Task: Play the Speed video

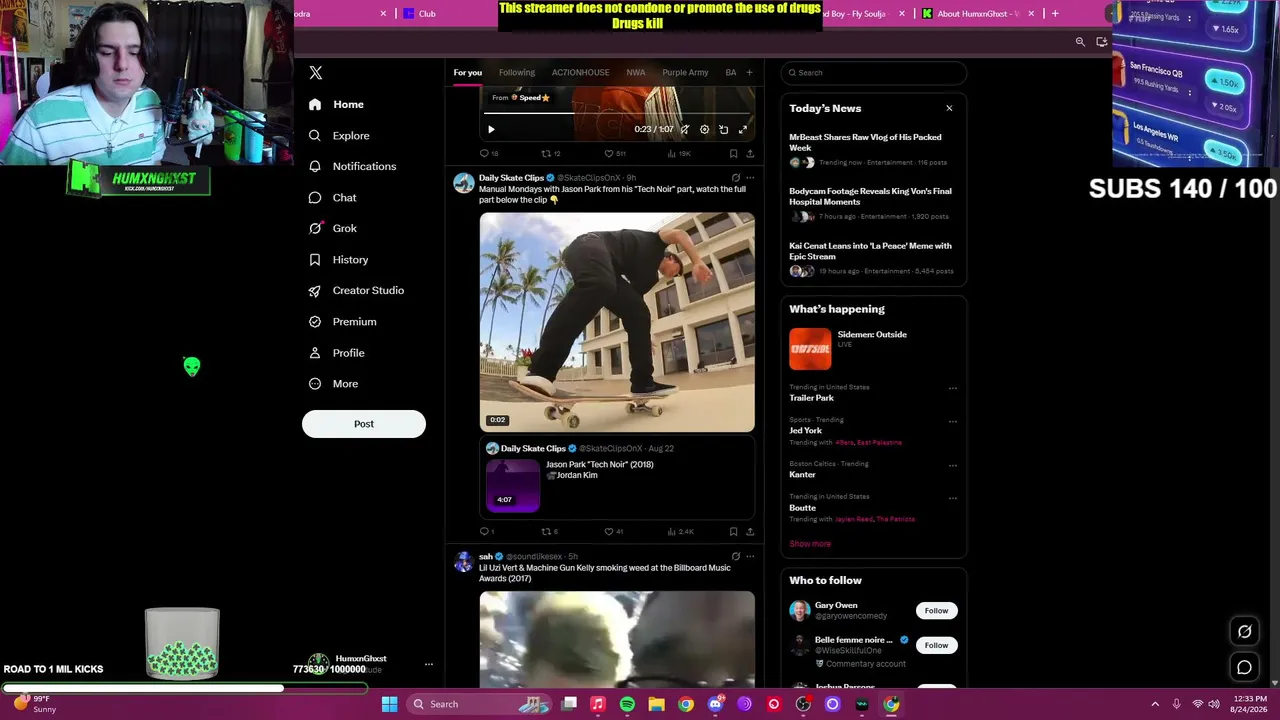Action: (491, 129)
